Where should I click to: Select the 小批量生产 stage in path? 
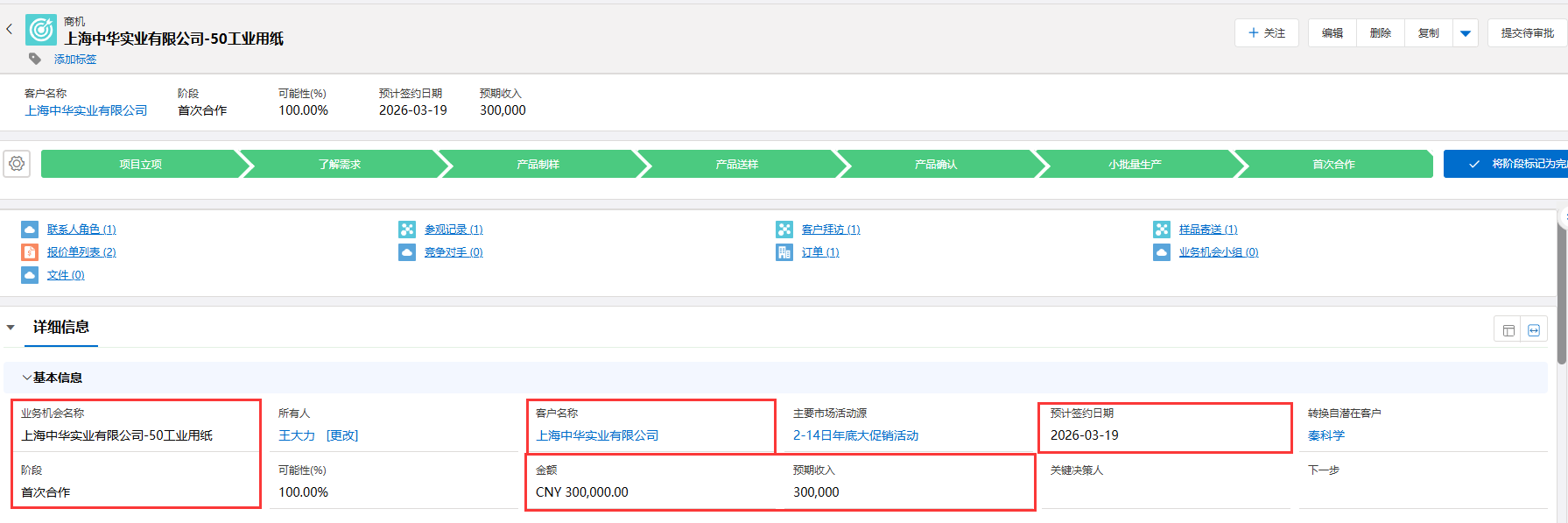point(1134,164)
